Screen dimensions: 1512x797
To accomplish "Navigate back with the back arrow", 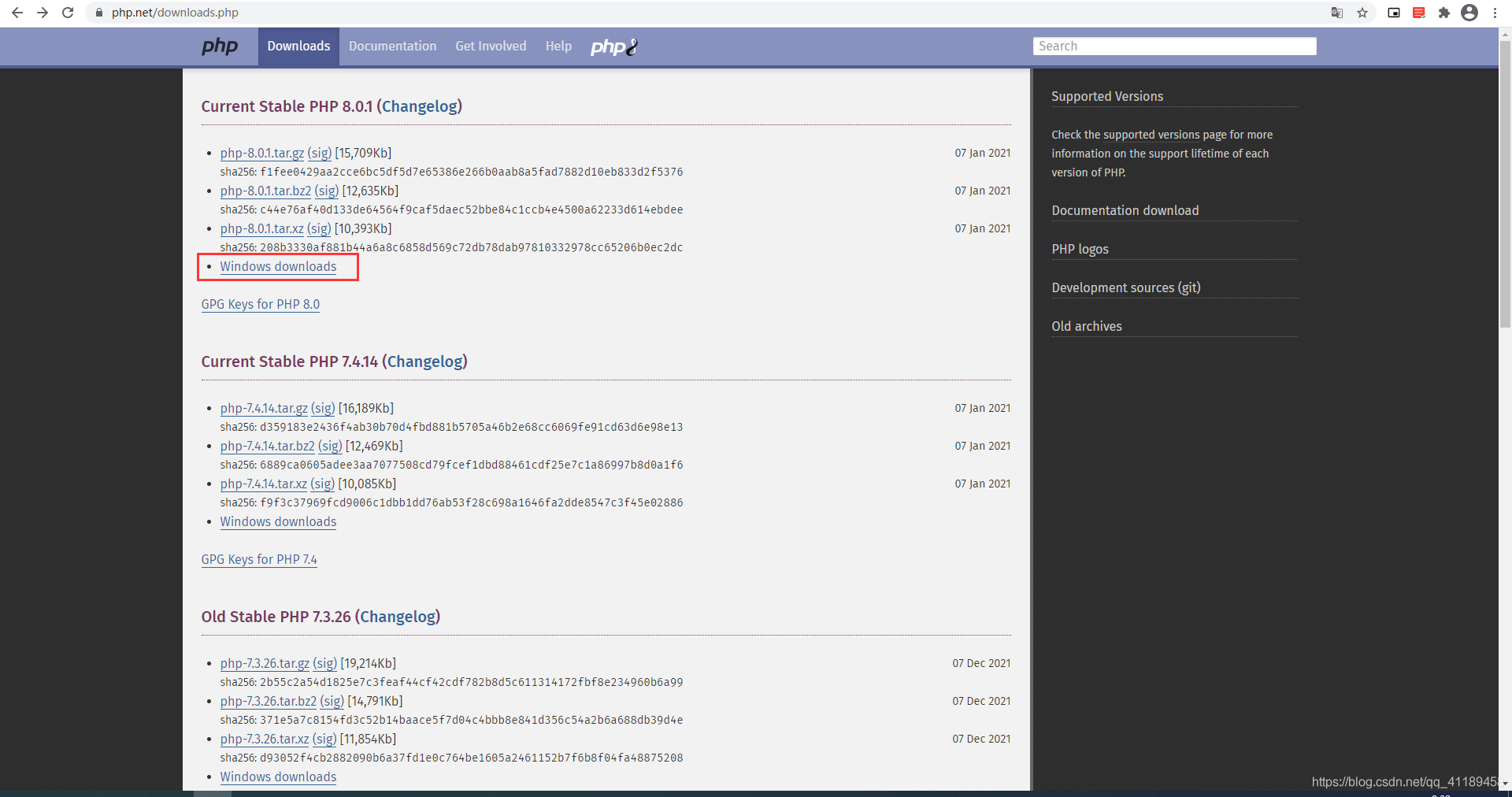I will point(17,13).
